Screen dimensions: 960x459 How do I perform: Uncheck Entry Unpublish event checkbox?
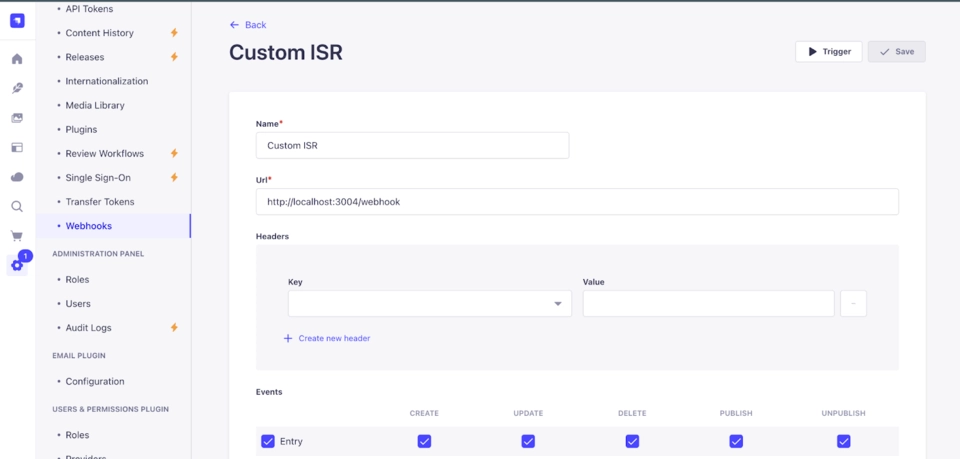pyautogui.click(x=844, y=441)
